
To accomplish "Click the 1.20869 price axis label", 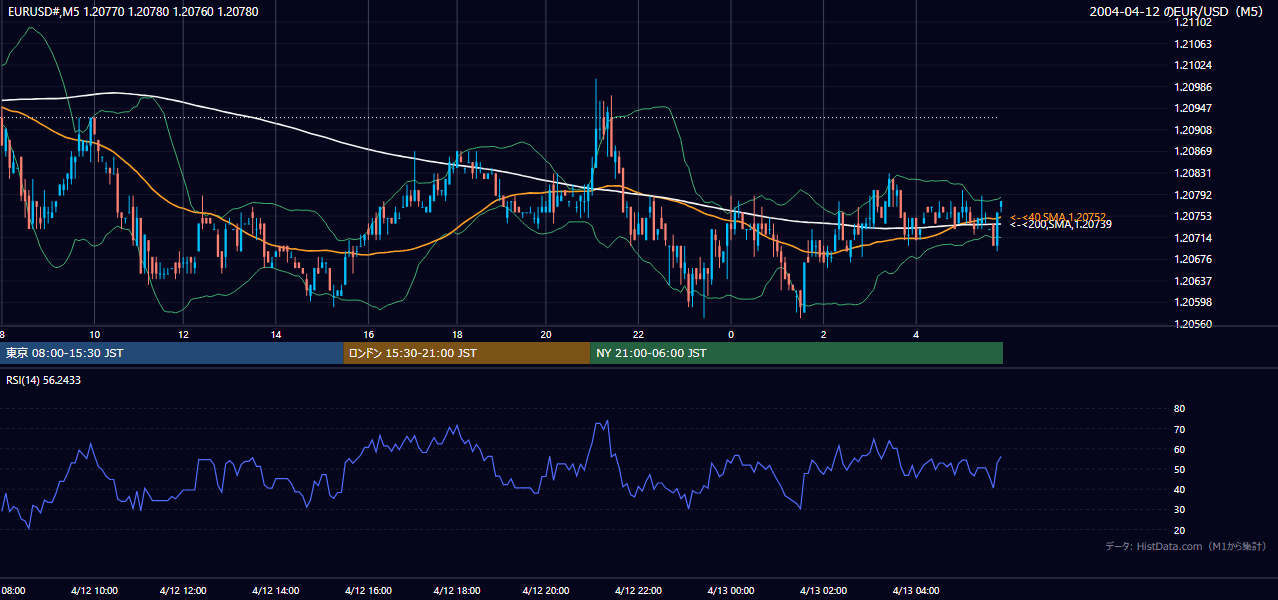I will point(1193,151).
